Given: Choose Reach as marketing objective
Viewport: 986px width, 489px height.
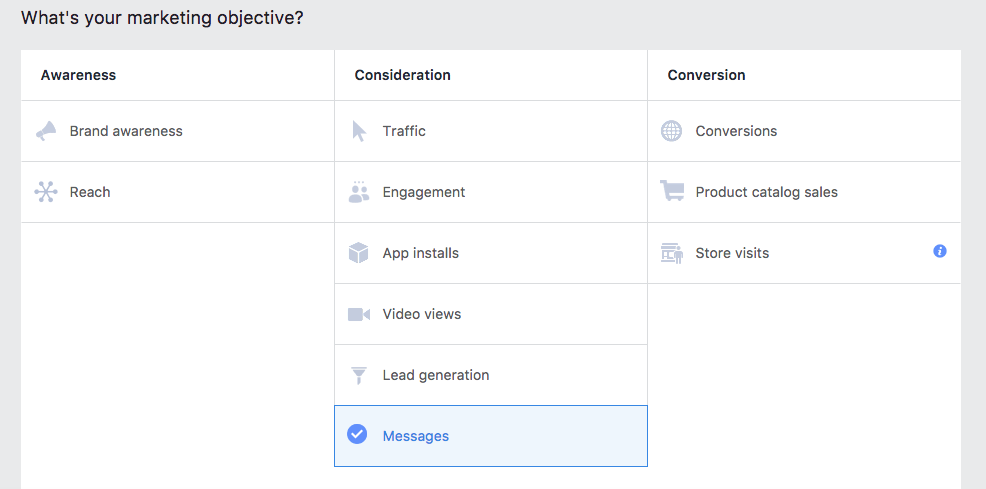Looking at the screenshot, I should click(90, 192).
